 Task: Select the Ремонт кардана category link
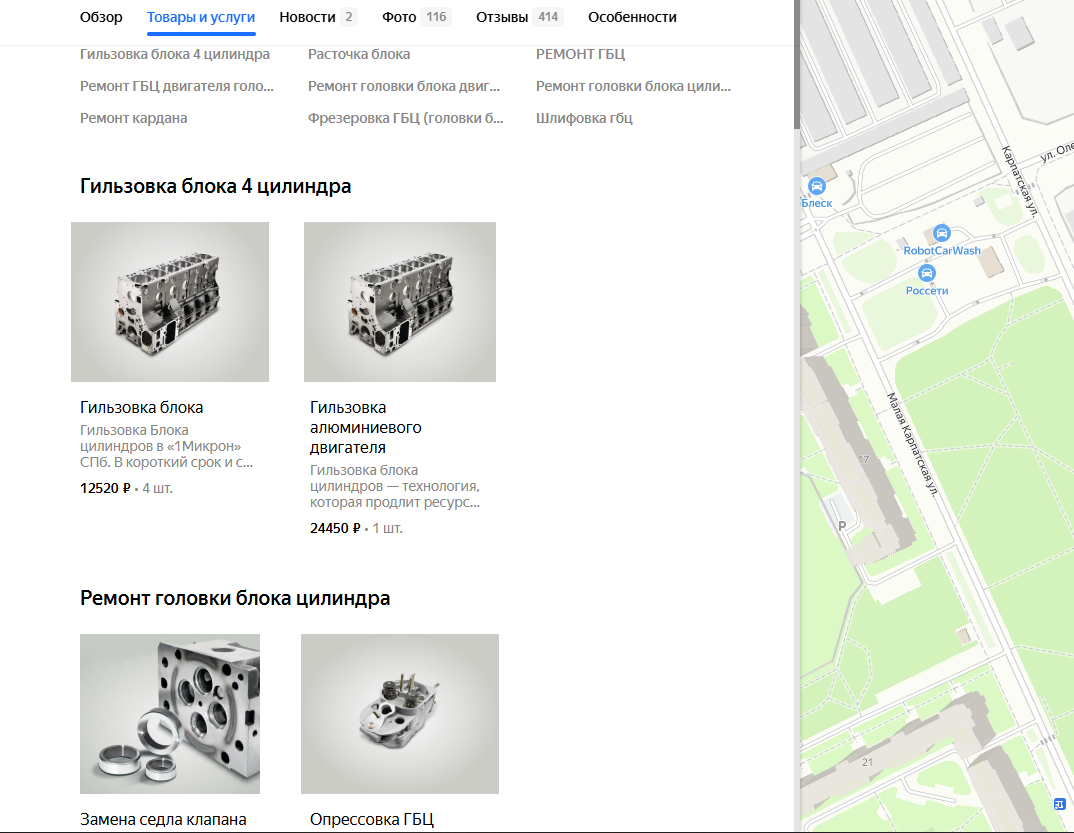[134, 118]
